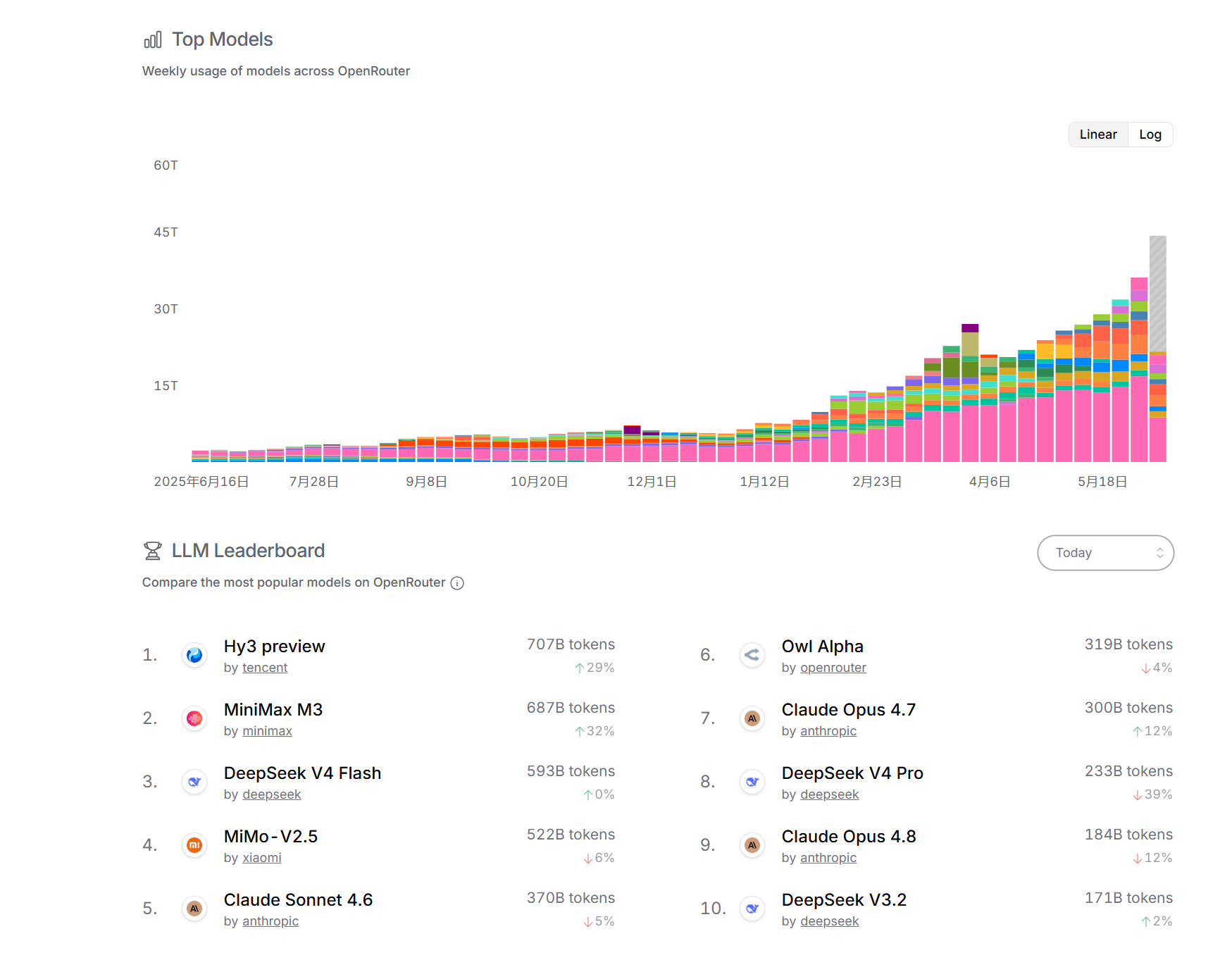Click the Anthropic icon beside Claude Opus 4.7
This screenshot has height=967, width=1232.
point(752,718)
